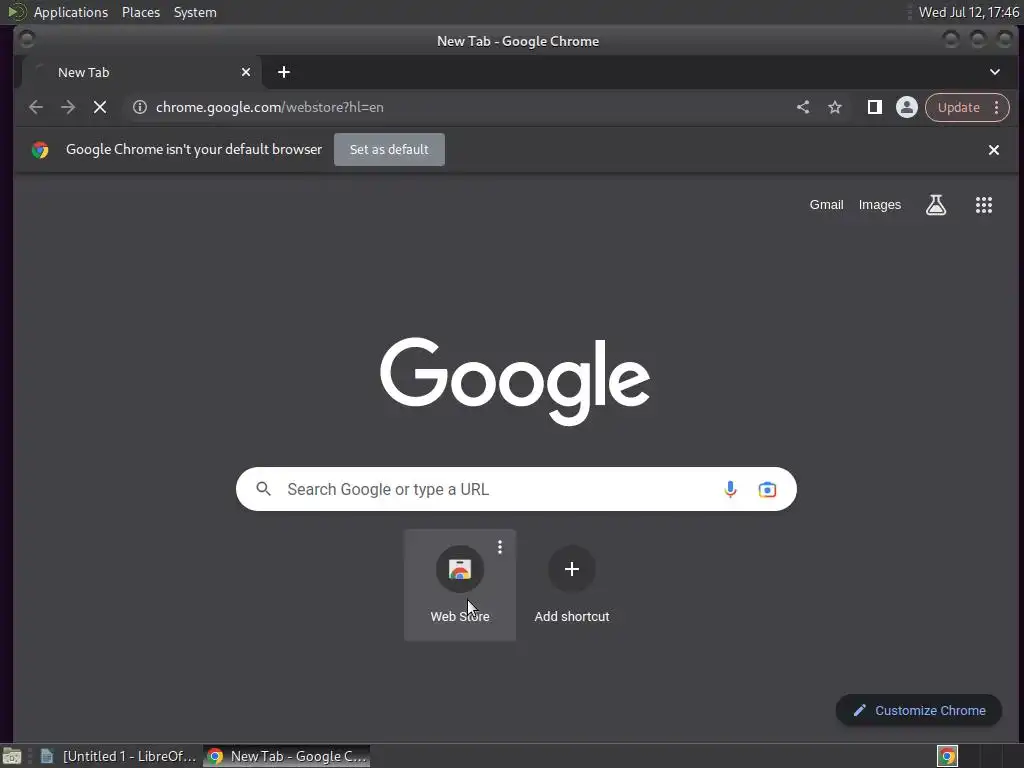Open a new tab with plus
This screenshot has height=768, width=1024.
pos(283,72)
